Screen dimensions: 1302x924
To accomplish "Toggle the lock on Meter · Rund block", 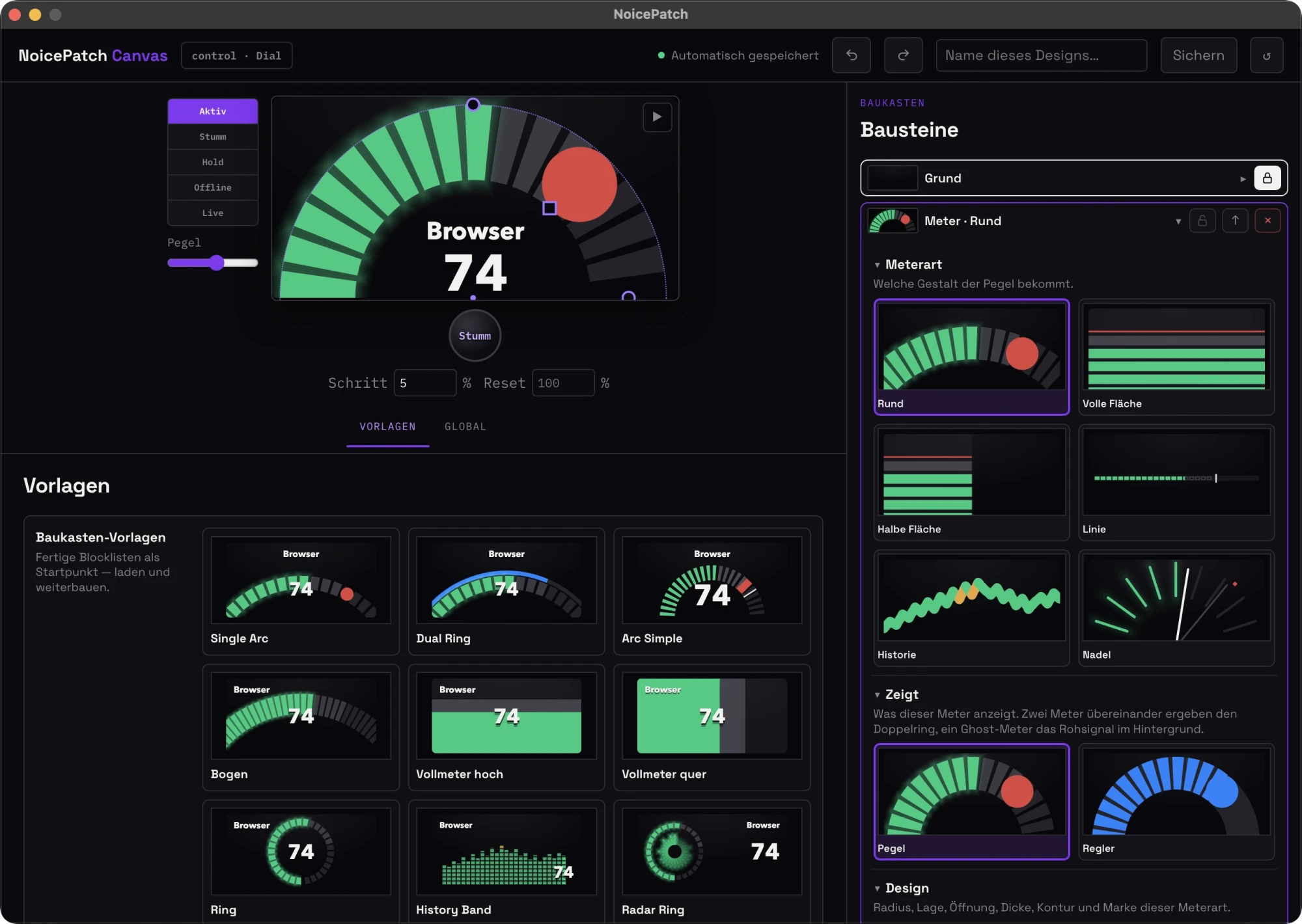I will 1202,221.
